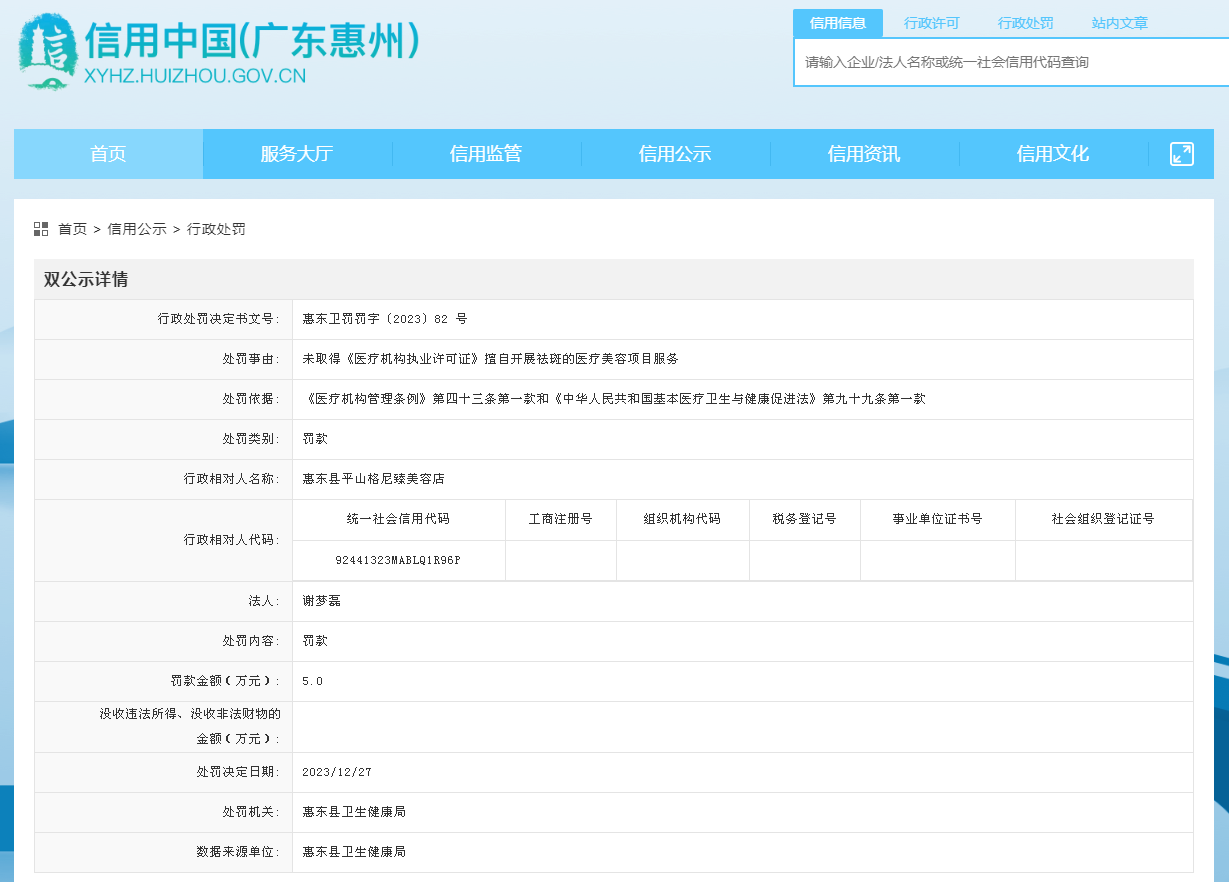This screenshot has width=1229, height=882.
Task: Click the 事业单位证书号 column header
Action: (938, 519)
